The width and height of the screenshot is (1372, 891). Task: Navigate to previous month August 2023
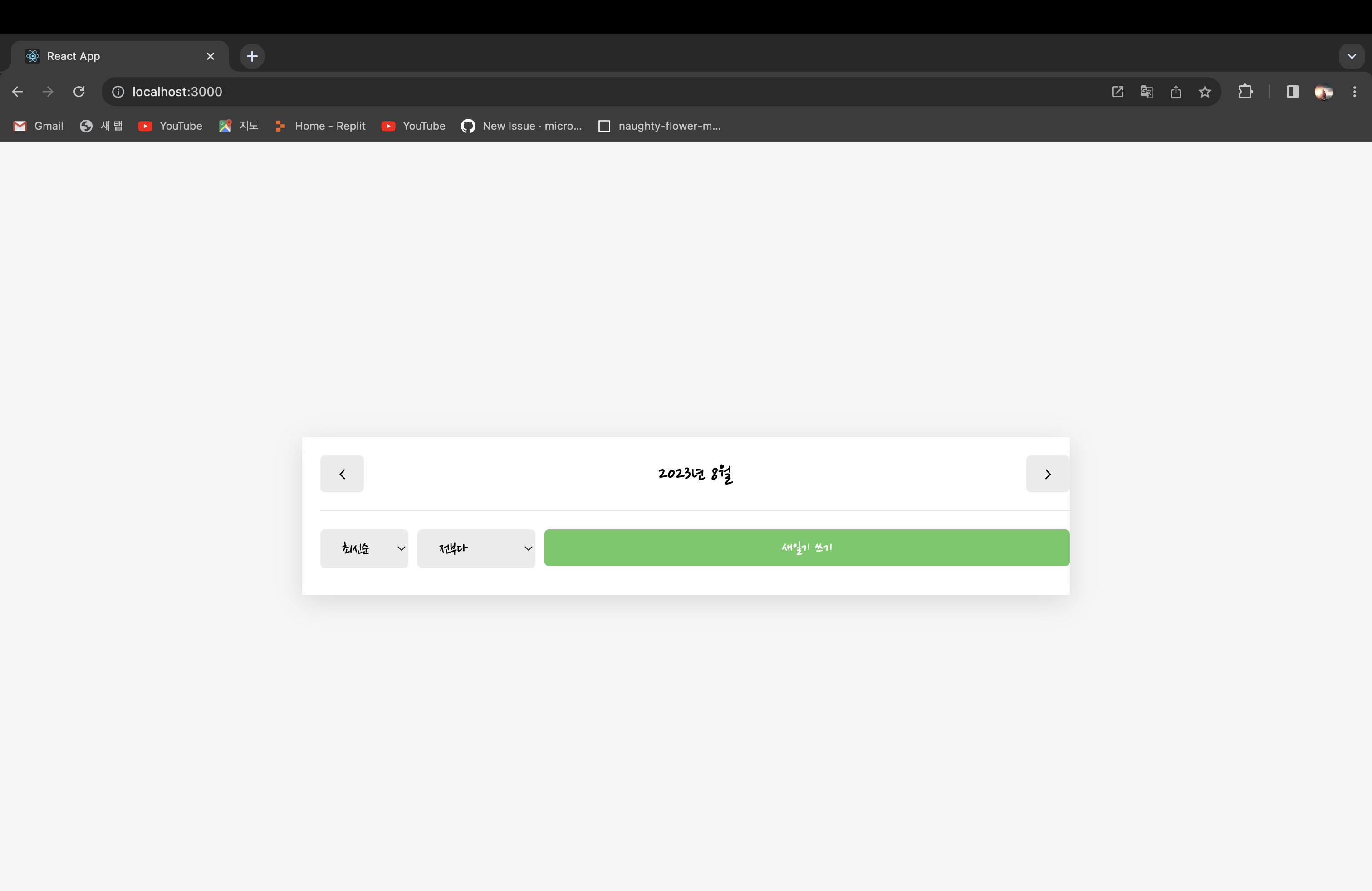(x=342, y=474)
